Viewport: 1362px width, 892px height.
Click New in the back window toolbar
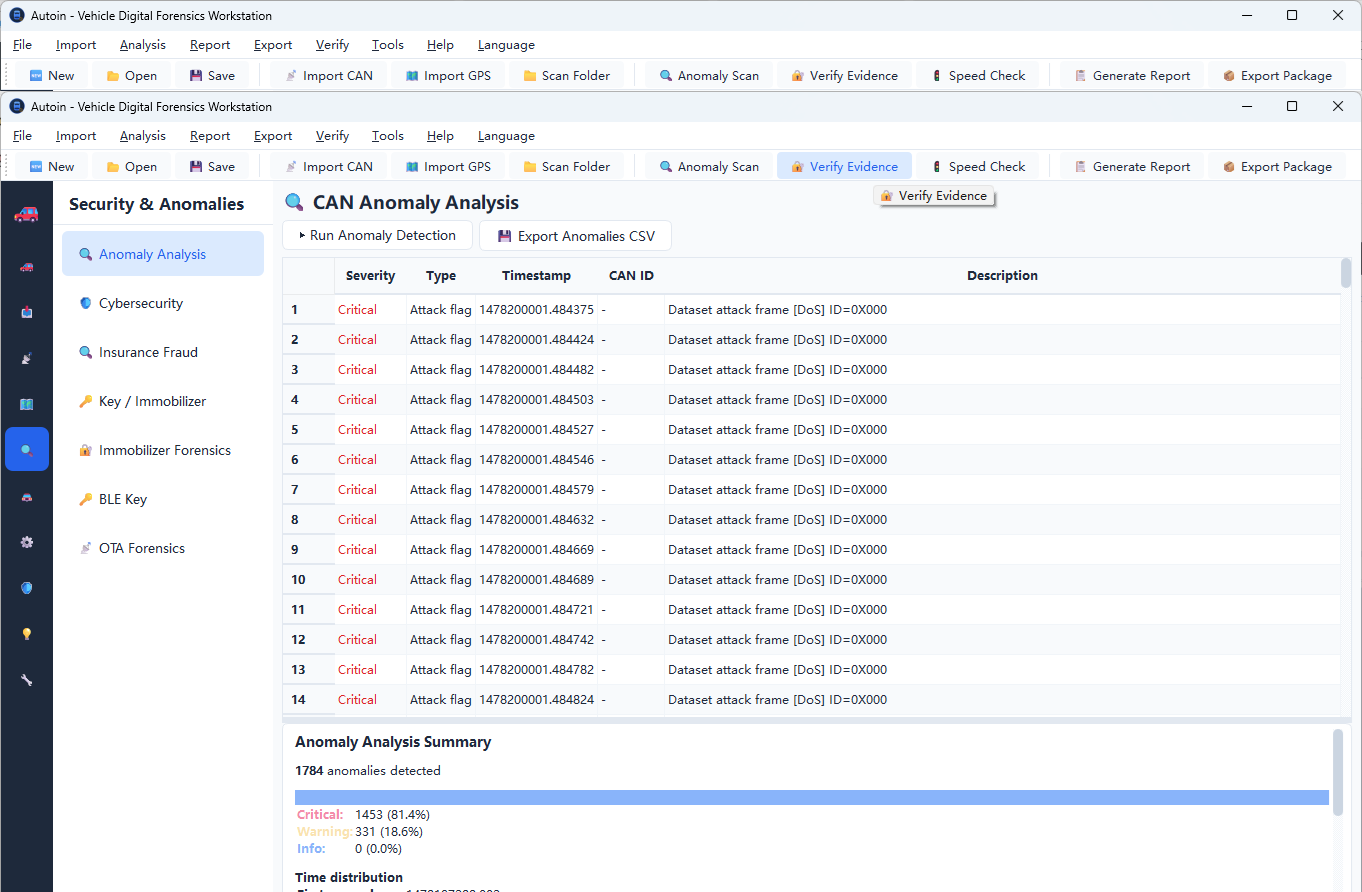point(51,75)
